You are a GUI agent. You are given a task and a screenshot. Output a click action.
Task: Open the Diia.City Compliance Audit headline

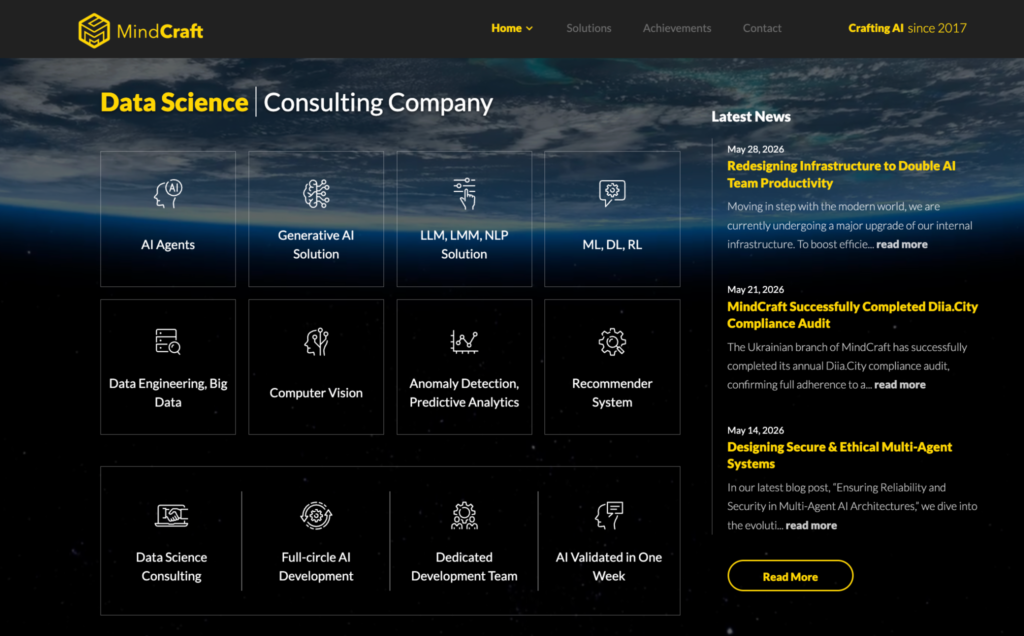(852, 315)
